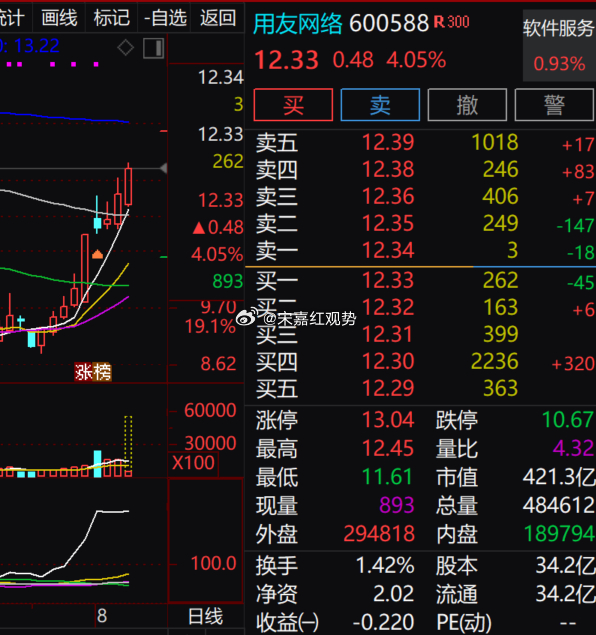Click 量比 value 4.32
The image size is (596, 635).
pyautogui.click(x=573, y=449)
